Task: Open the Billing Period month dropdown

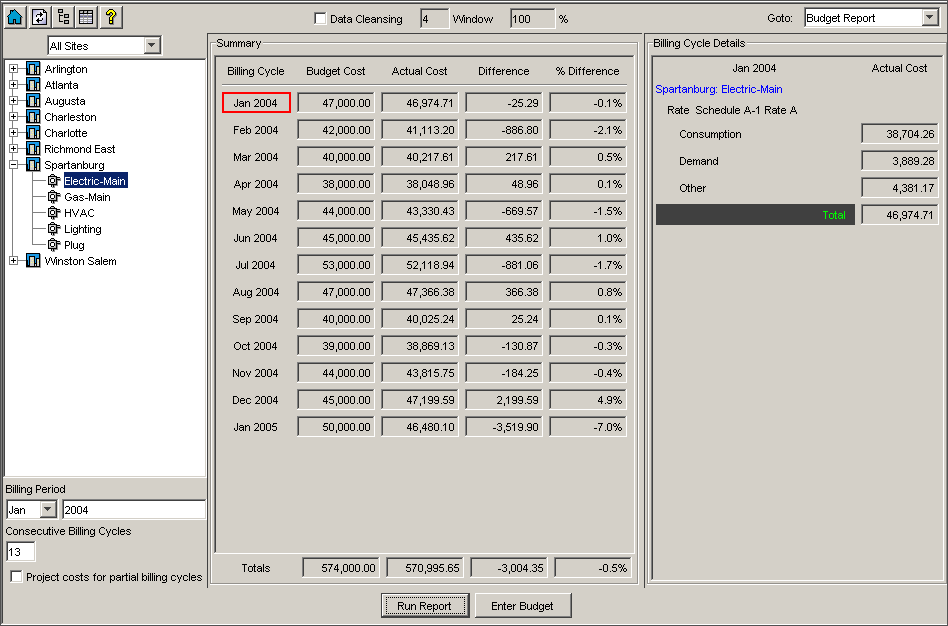Action: point(48,510)
